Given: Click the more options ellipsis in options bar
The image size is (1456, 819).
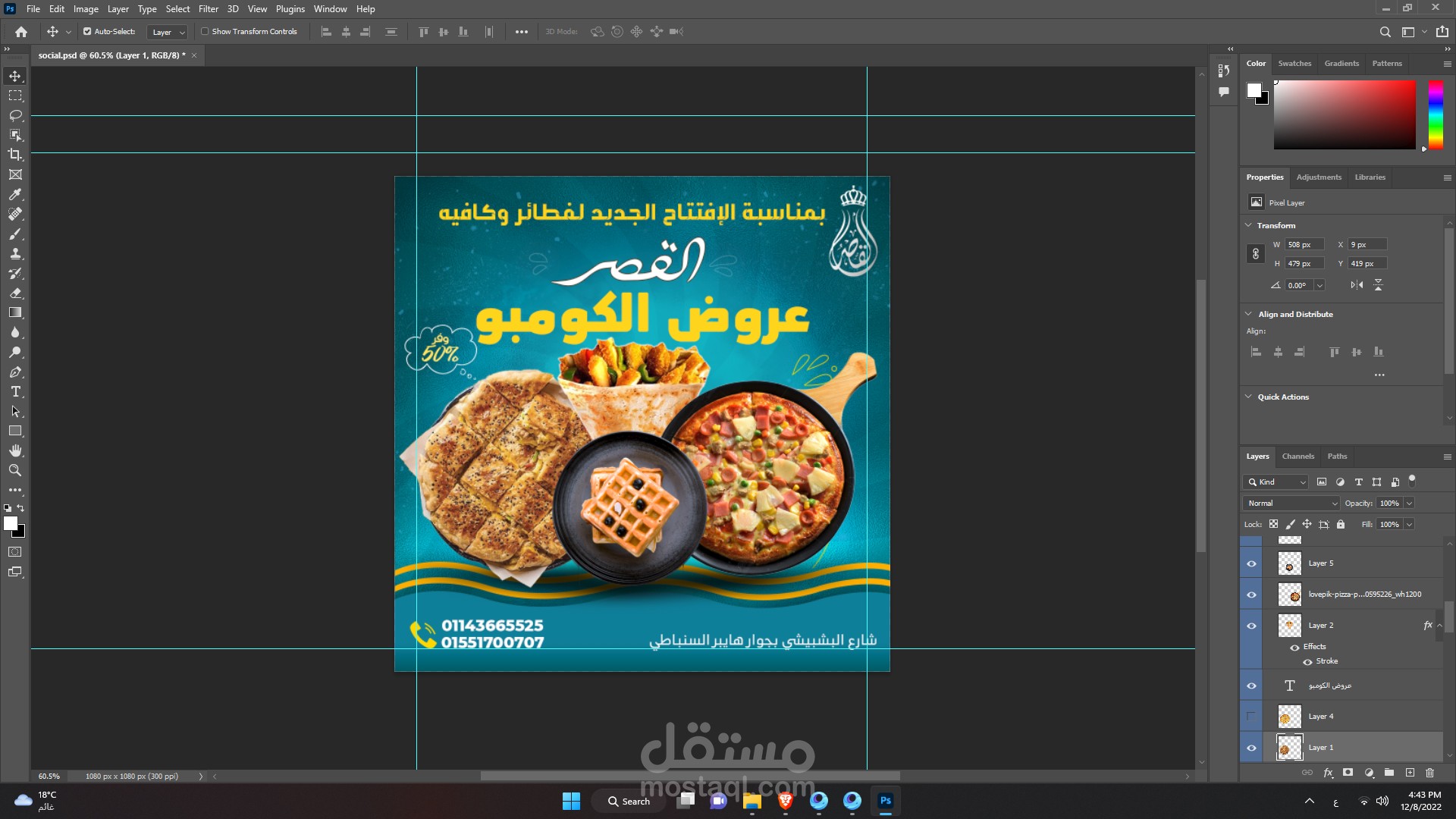Looking at the screenshot, I should 522,32.
